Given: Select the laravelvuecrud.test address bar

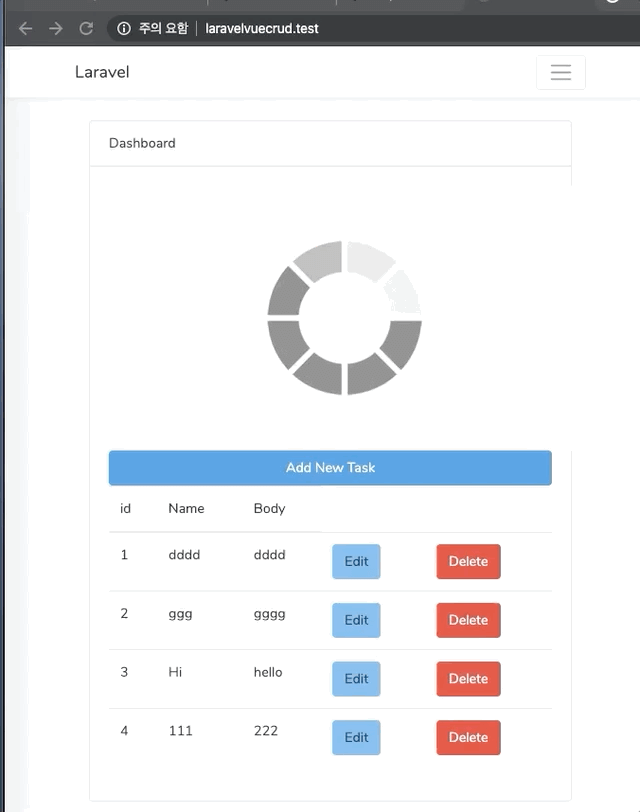Looking at the screenshot, I should pyautogui.click(x=261, y=28).
